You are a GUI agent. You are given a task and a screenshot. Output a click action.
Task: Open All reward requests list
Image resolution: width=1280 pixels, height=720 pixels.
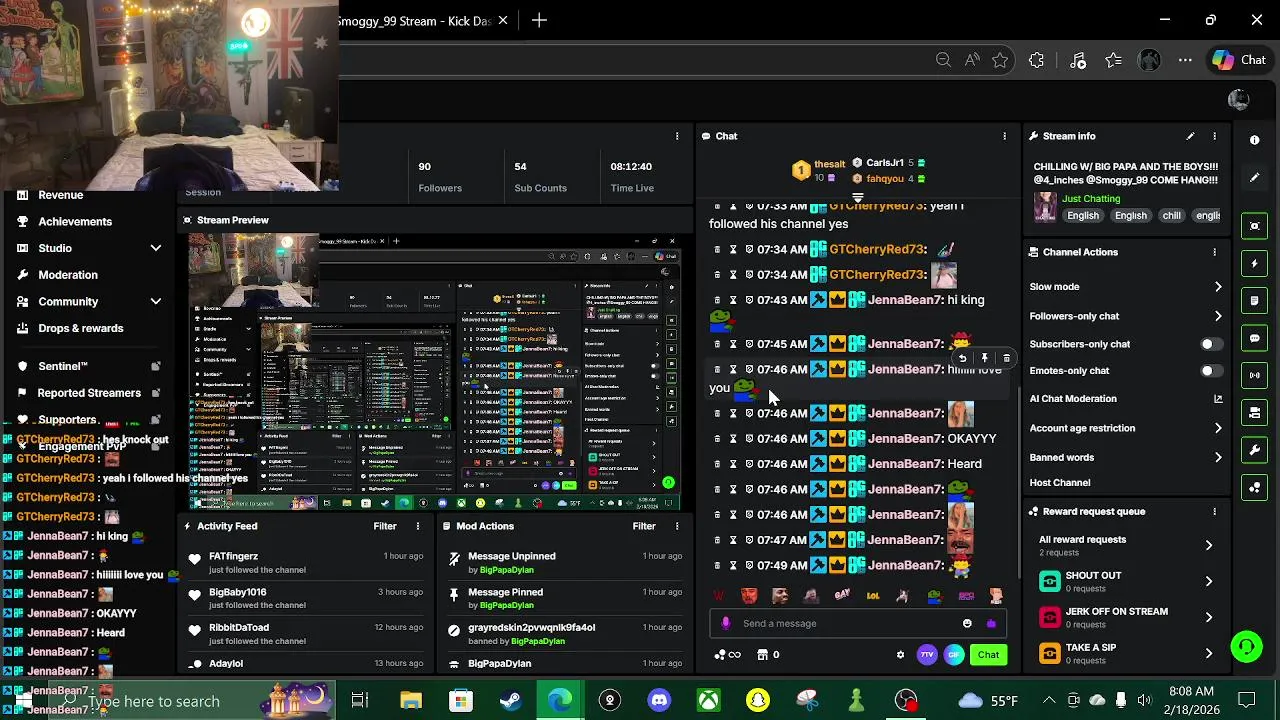coord(1127,545)
